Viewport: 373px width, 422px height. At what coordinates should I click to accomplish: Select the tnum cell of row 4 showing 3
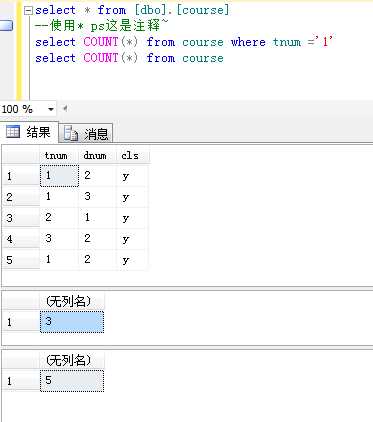tap(59, 239)
